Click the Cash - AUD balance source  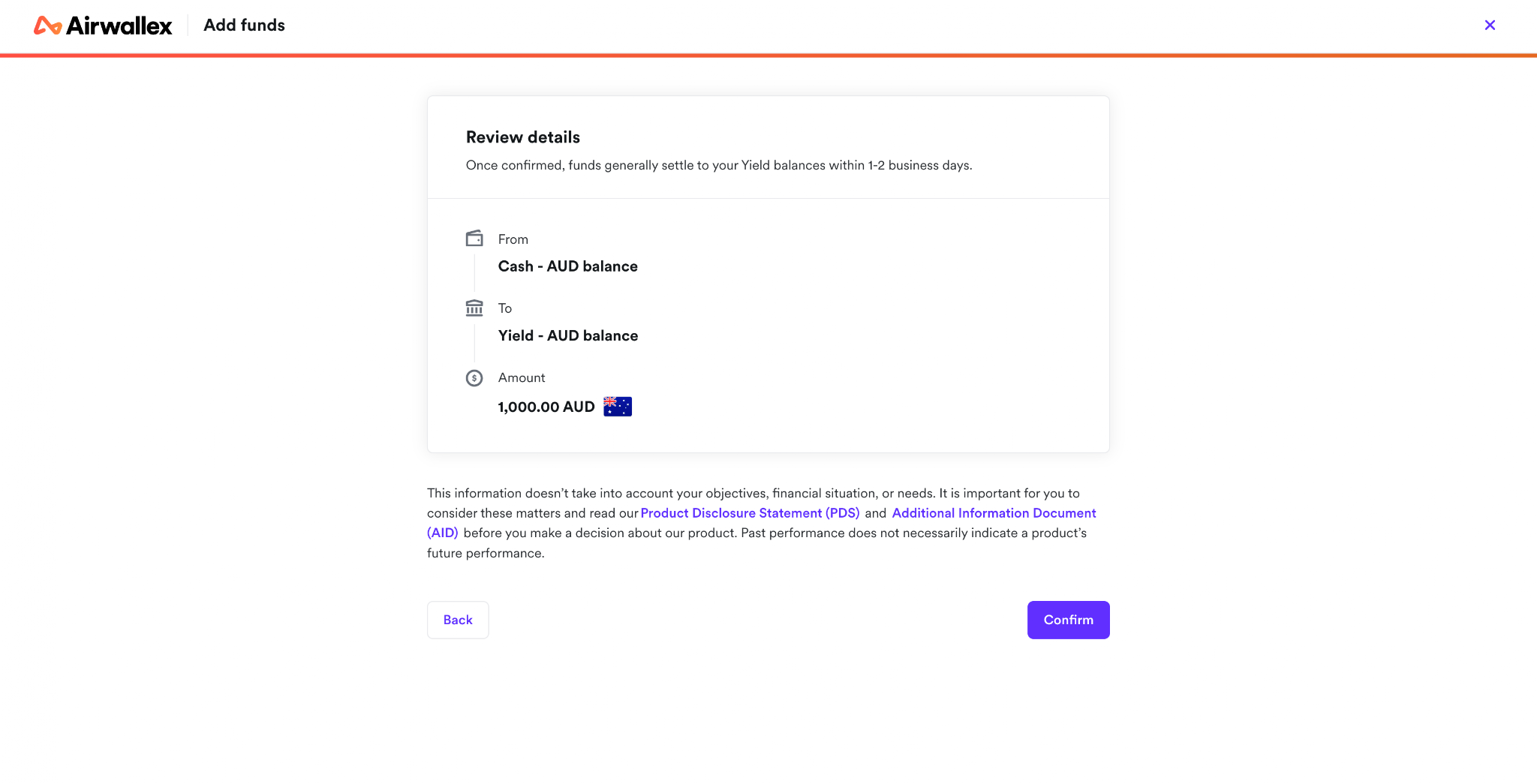[x=568, y=266]
